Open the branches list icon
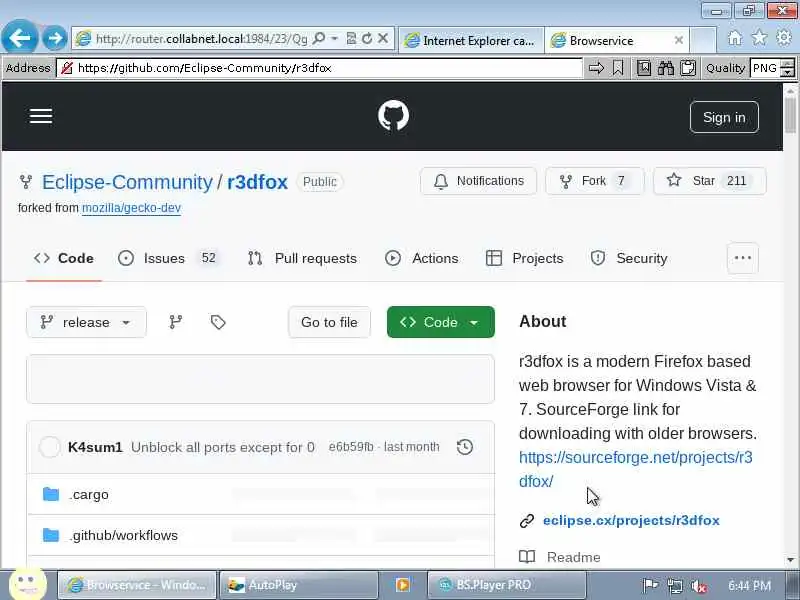Image resolution: width=800 pixels, height=600 pixels. [176, 322]
